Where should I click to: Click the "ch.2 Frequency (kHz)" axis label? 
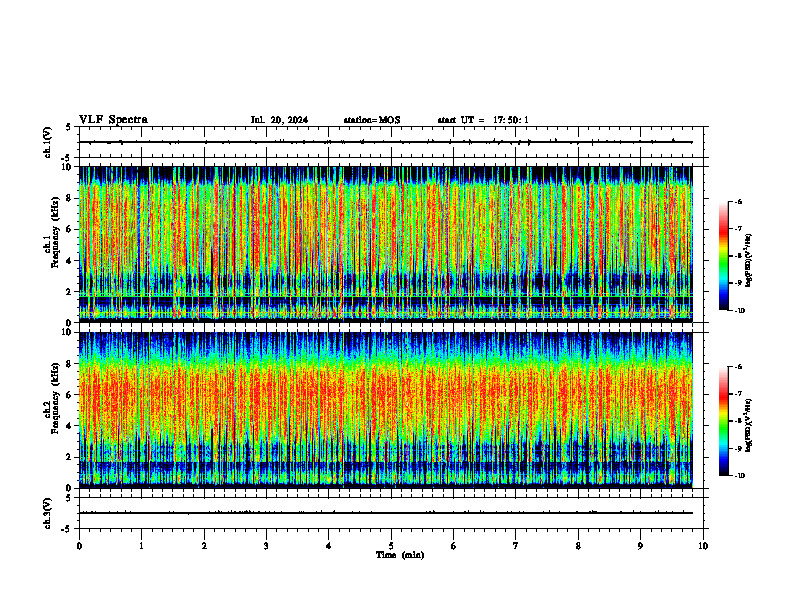pos(51,398)
